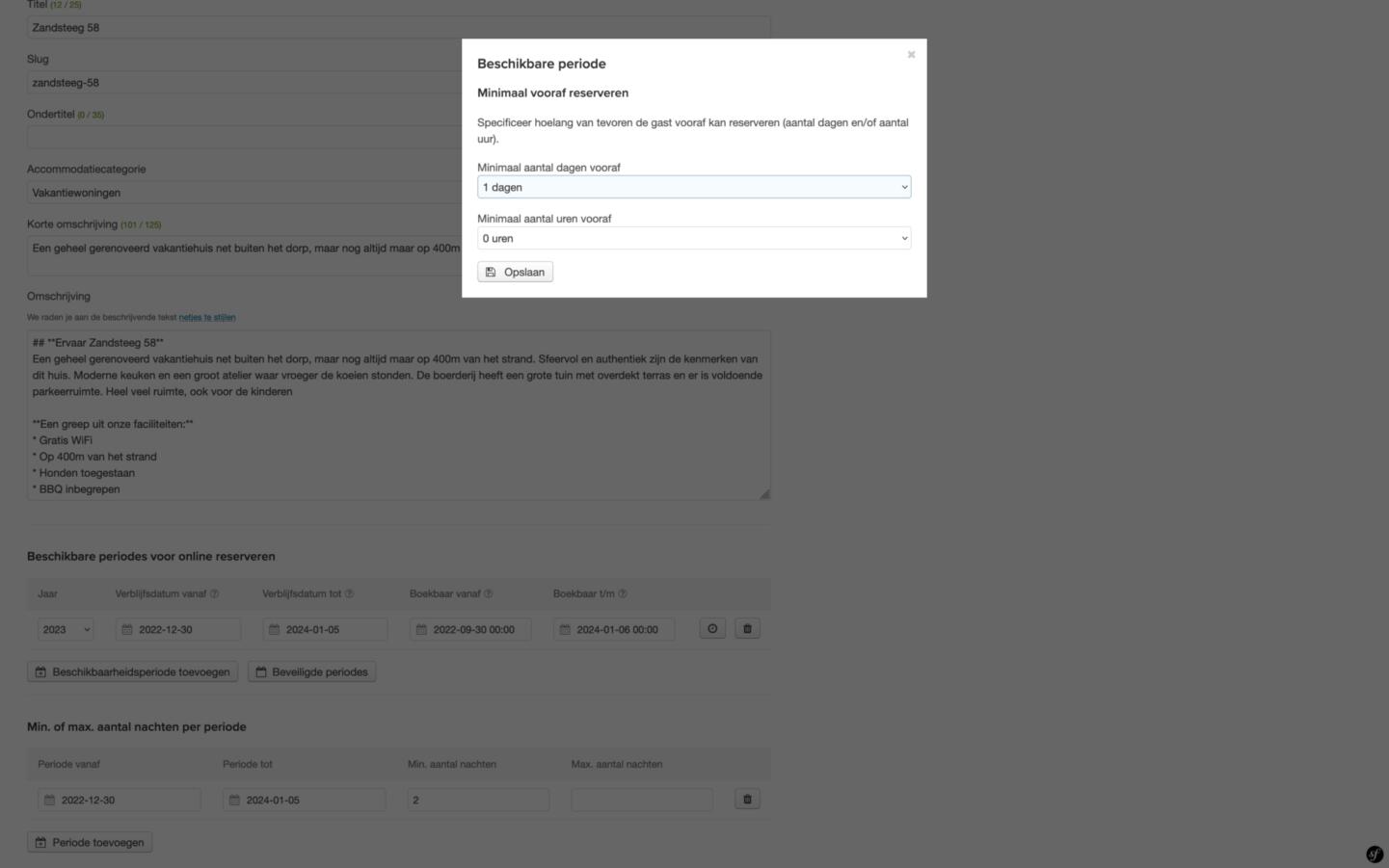Click help icon next to Boekbaar t/m
Image resolution: width=1389 pixels, height=868 pixels.
pyautogui.click(x=622, y=594)
